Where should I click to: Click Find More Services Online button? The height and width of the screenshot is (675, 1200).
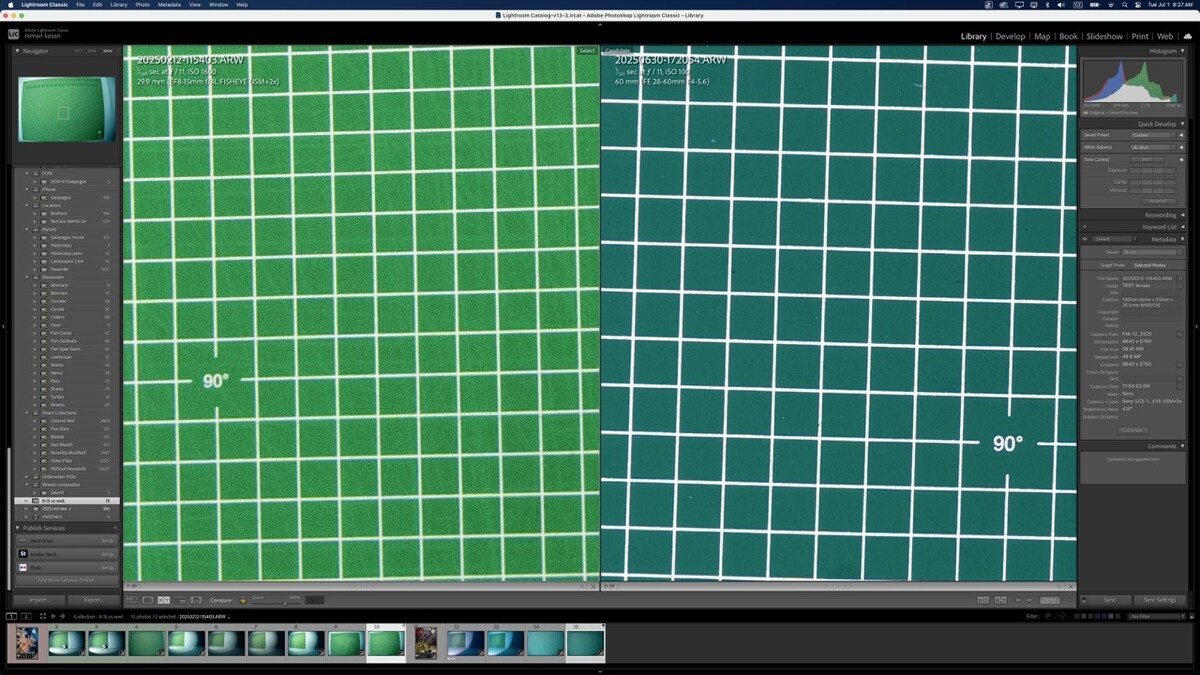(x=66, y=580)
